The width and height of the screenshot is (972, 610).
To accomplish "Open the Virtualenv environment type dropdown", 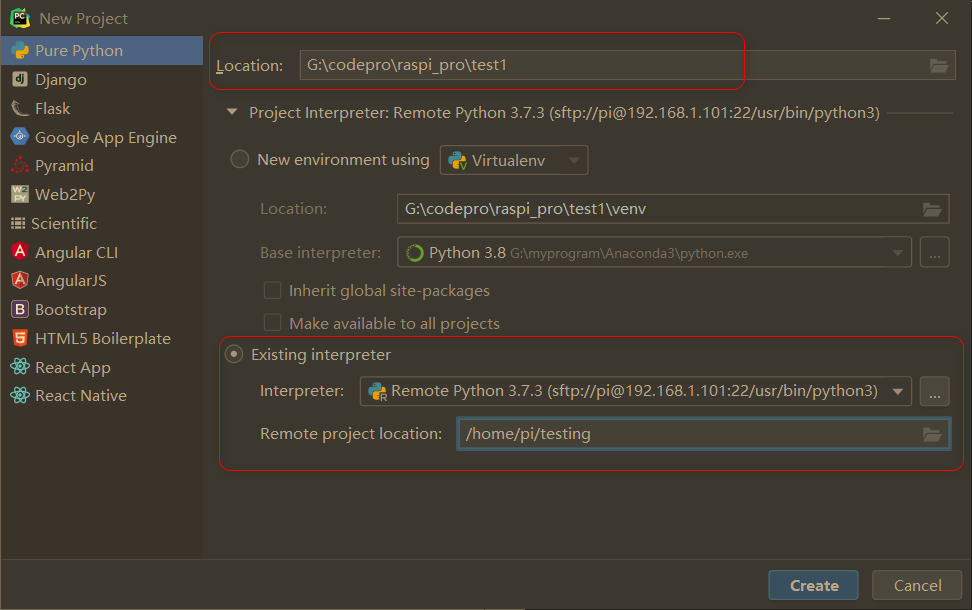I will click(x=571, y=159).
